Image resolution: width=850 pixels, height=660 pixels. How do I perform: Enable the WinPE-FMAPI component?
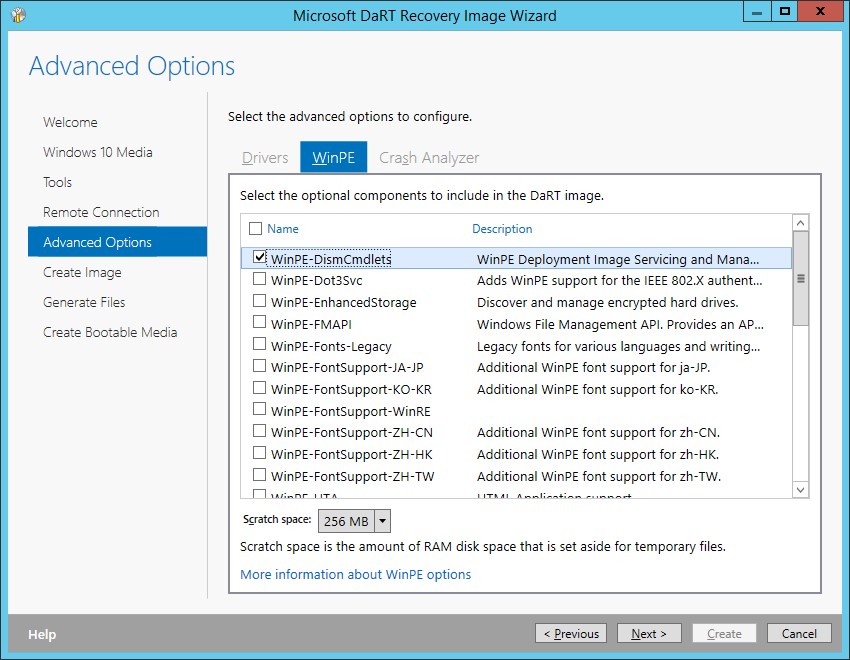click(259, 324)
